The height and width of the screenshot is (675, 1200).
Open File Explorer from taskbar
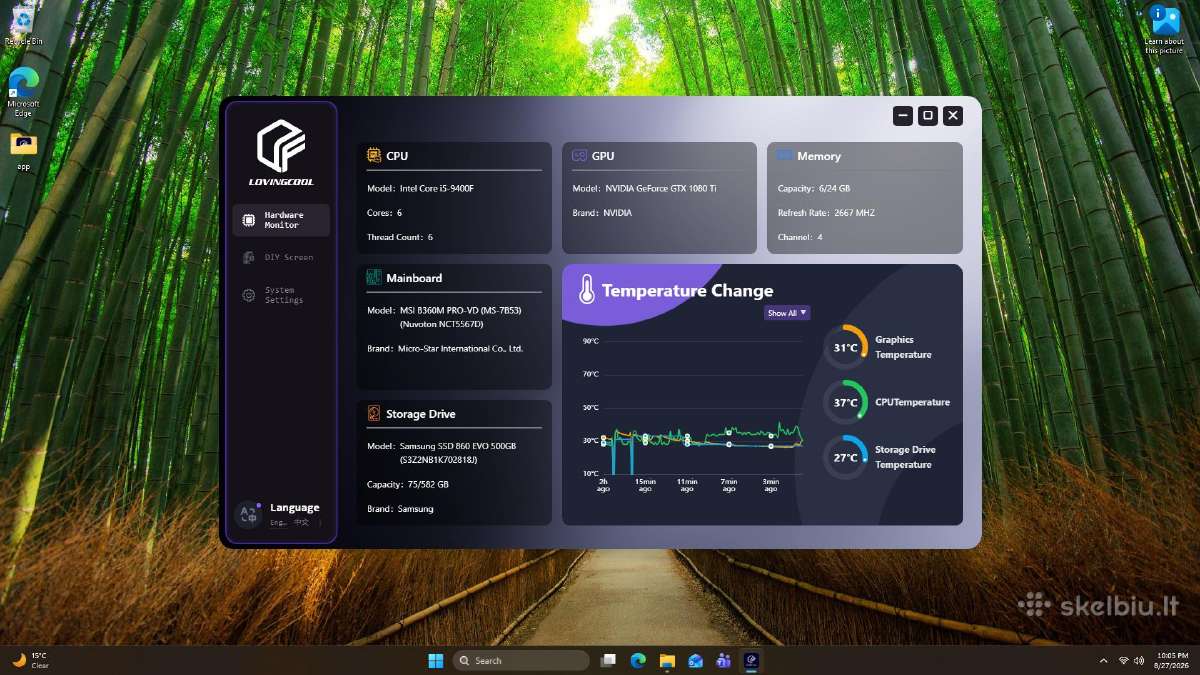(x=666, y=660)
